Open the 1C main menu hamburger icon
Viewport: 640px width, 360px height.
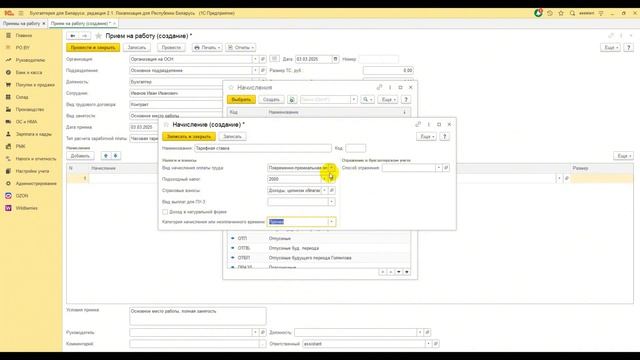[20, 13]
